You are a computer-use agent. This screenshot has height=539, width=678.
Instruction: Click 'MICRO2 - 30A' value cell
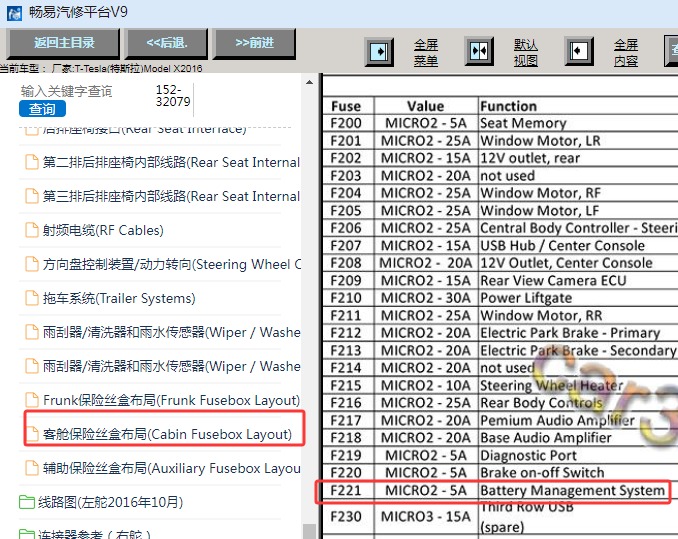pos(425,298)
